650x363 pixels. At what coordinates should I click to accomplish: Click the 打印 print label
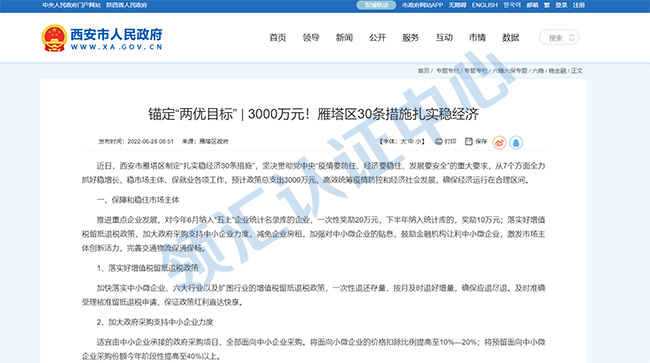[x=450, y=141]
